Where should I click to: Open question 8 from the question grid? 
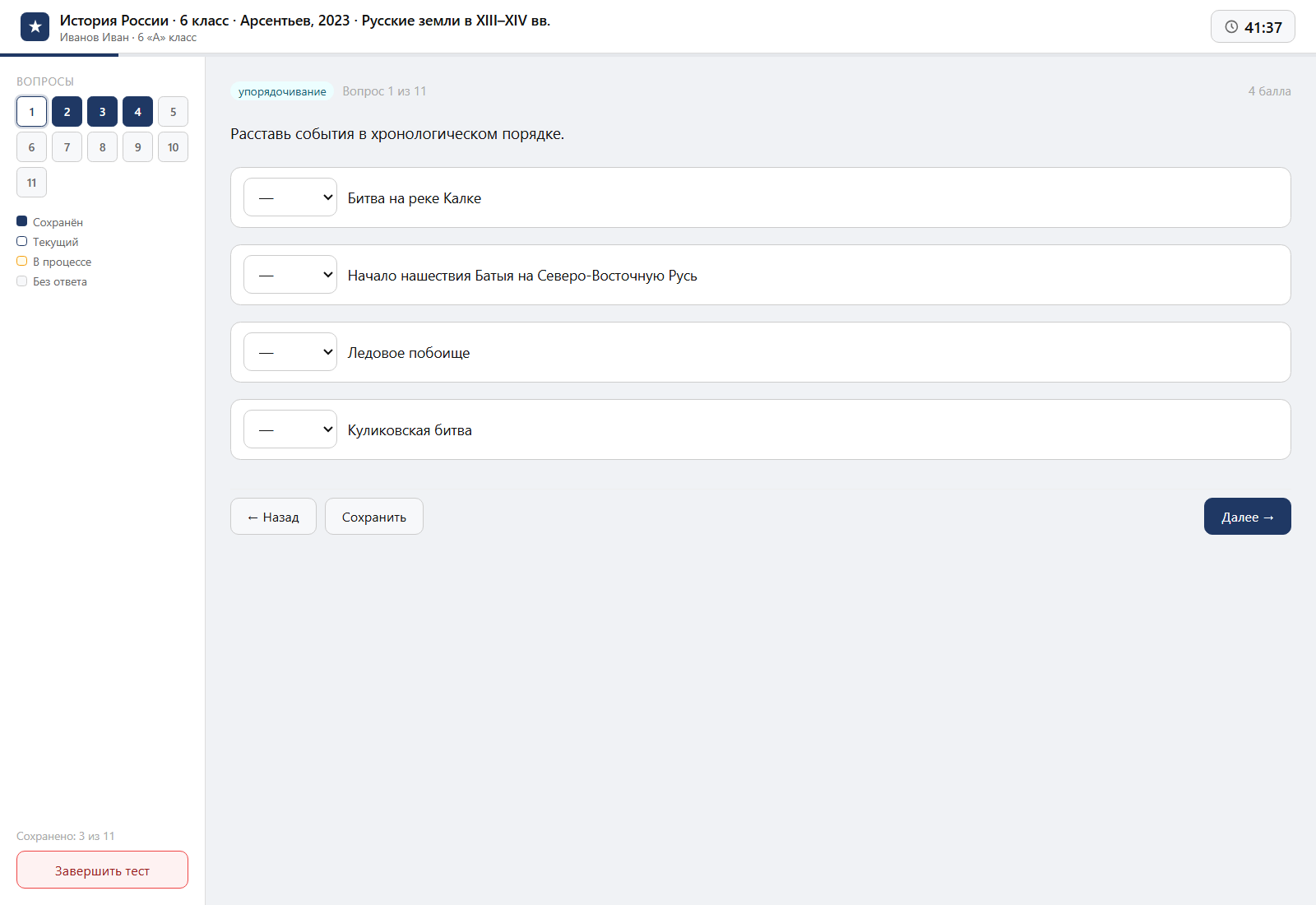point(102,147)
